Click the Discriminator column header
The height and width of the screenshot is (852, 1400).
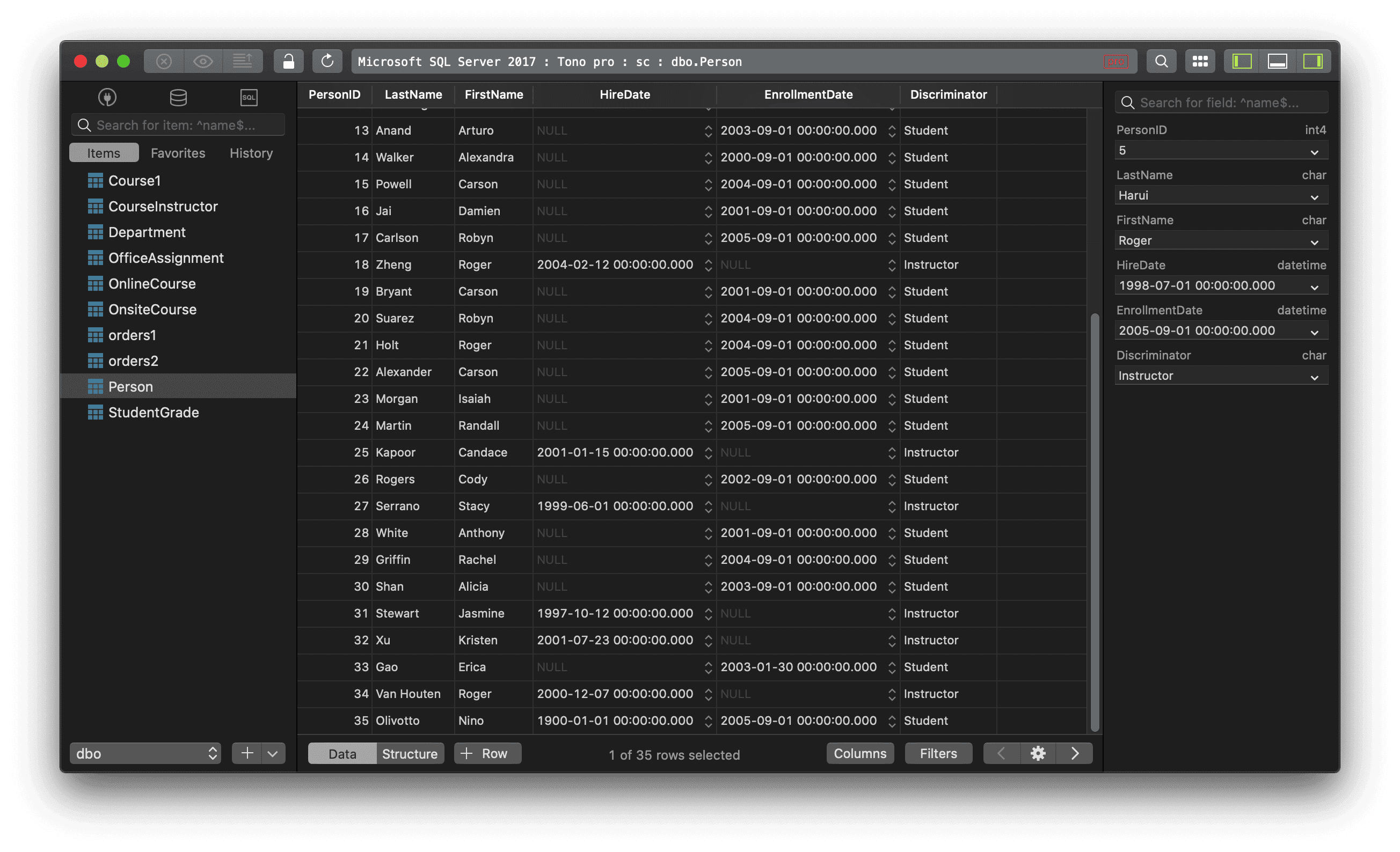(949, 94)
